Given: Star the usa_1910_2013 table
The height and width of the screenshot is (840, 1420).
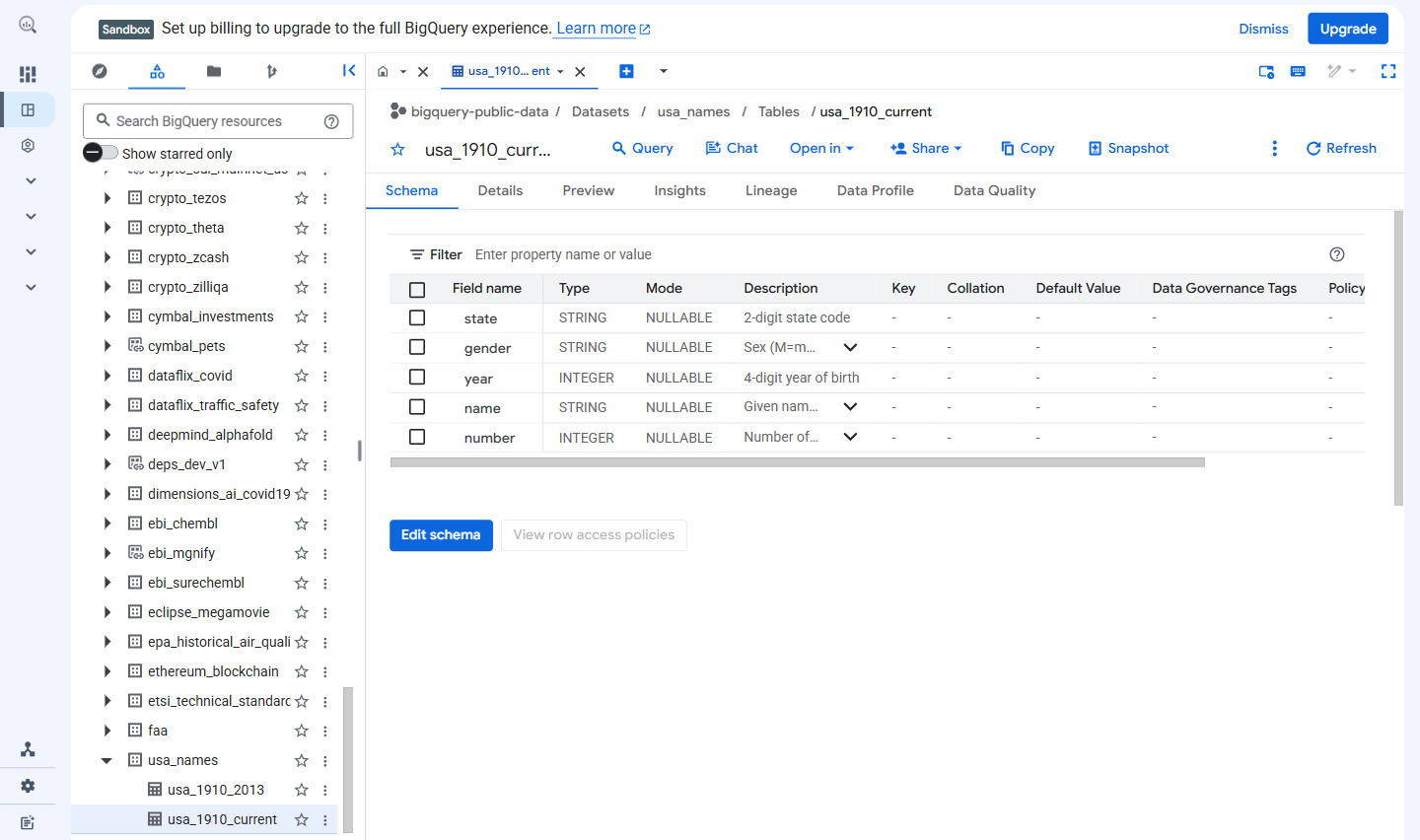Looking at the screenshot, I should (302, 790).
